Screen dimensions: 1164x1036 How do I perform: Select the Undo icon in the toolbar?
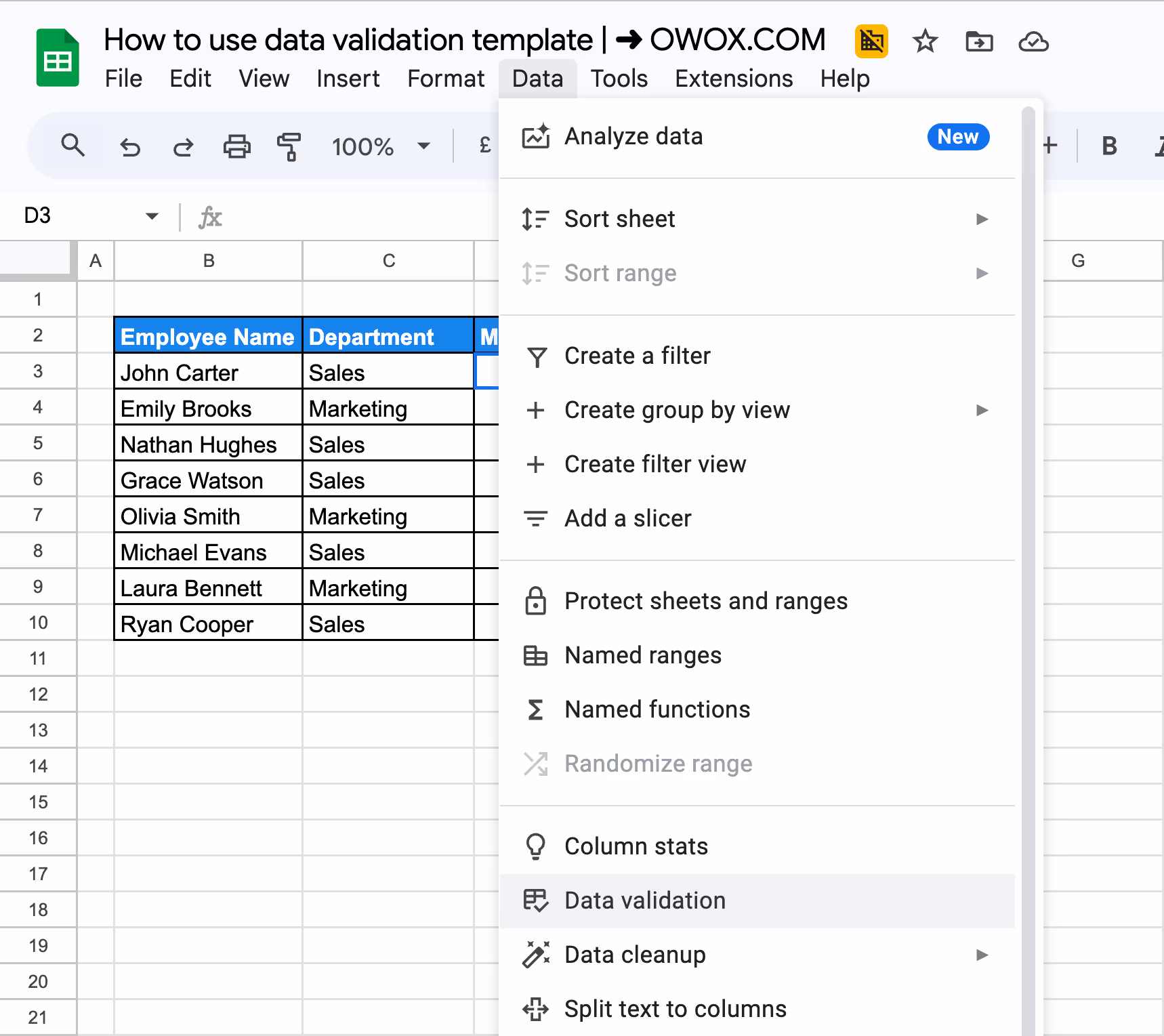pyautogui.click(x=130, y=146)
